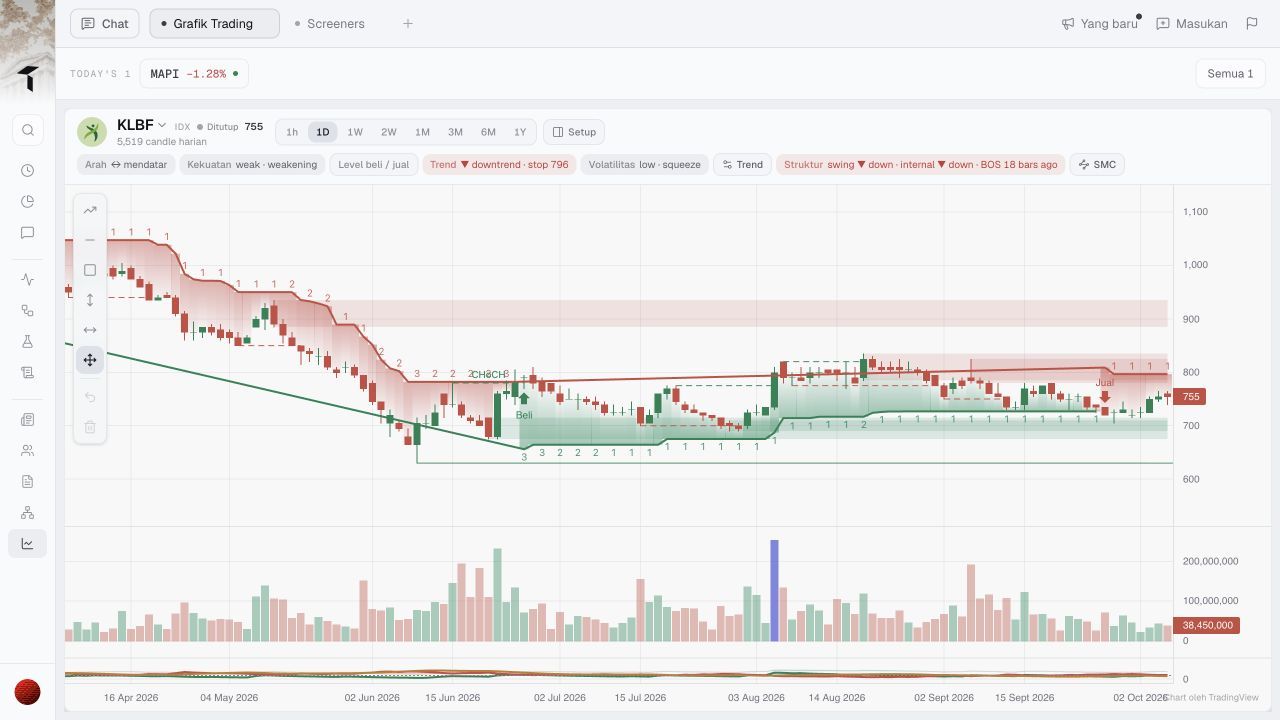Click the Arah mendatar chip

tap(126, 165)
